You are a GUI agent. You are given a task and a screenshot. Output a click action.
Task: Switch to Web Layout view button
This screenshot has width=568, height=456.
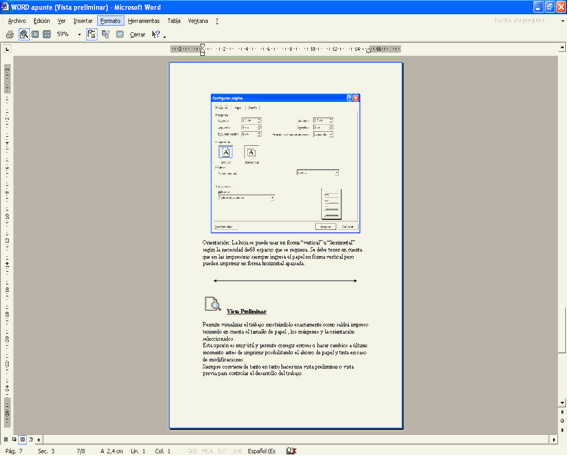point(14,439)
